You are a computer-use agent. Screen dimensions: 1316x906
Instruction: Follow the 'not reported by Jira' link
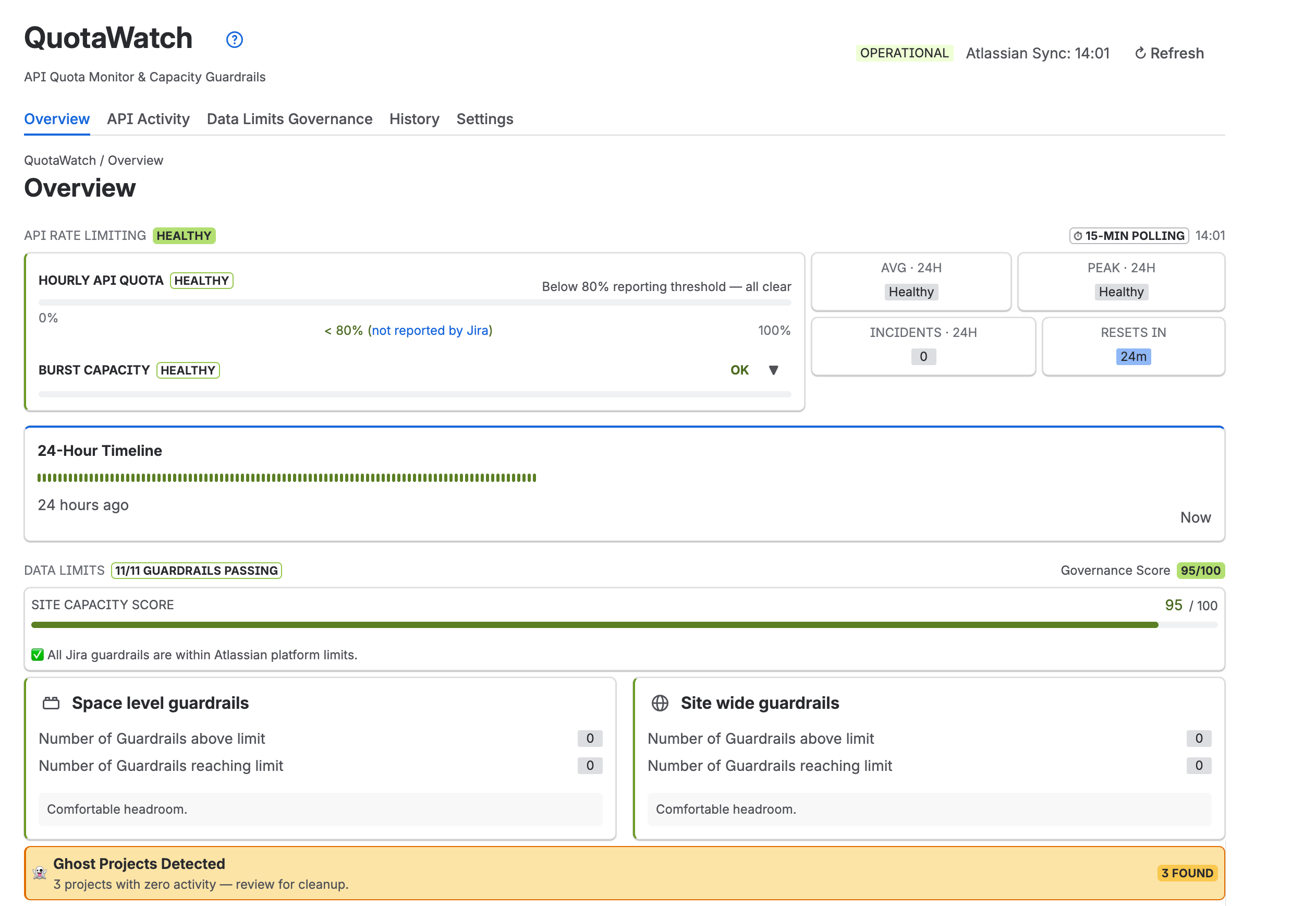coord(430,330)
